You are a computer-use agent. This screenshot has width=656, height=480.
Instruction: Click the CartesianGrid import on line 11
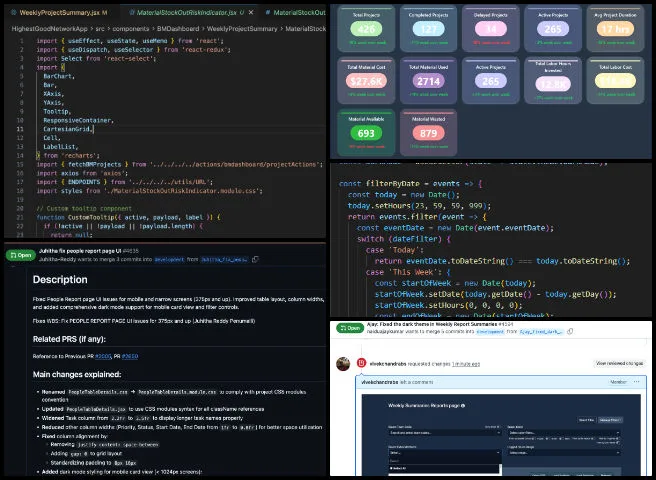(67, 129)
